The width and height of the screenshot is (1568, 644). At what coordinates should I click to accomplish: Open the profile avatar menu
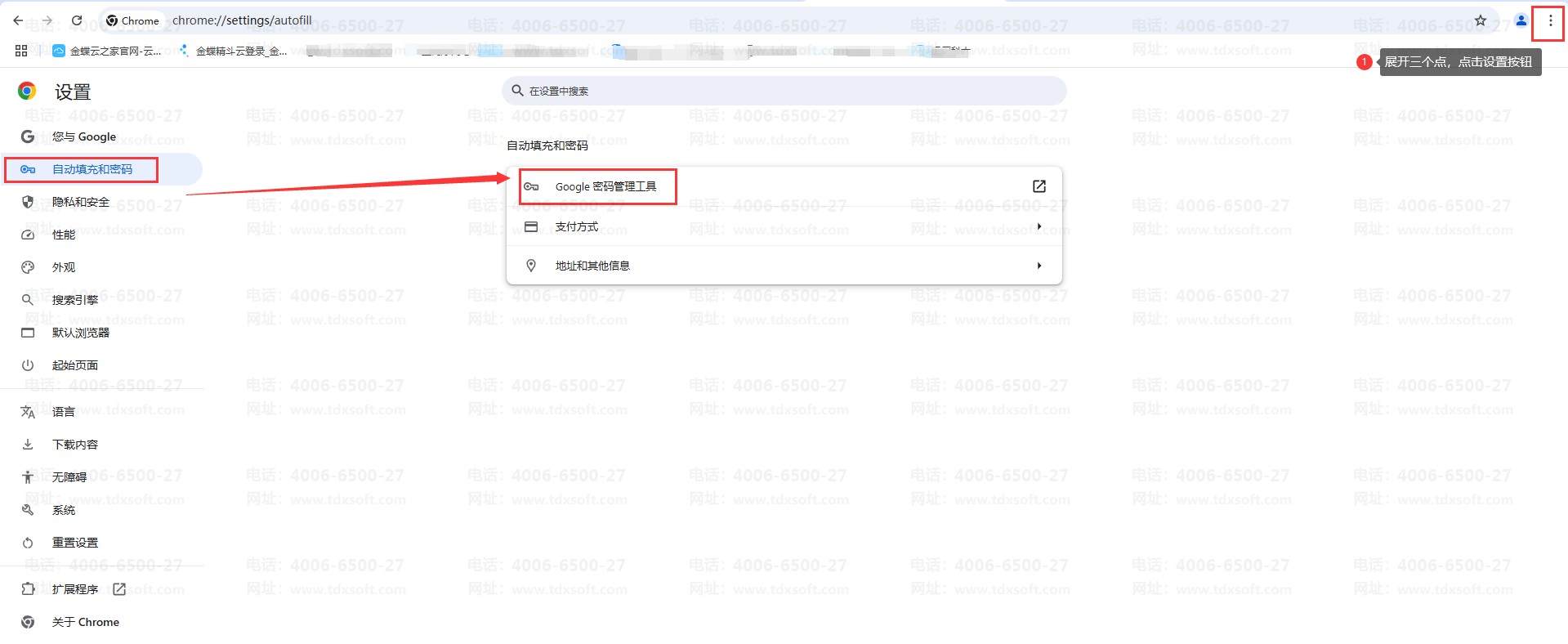(x=1521, y=20)
